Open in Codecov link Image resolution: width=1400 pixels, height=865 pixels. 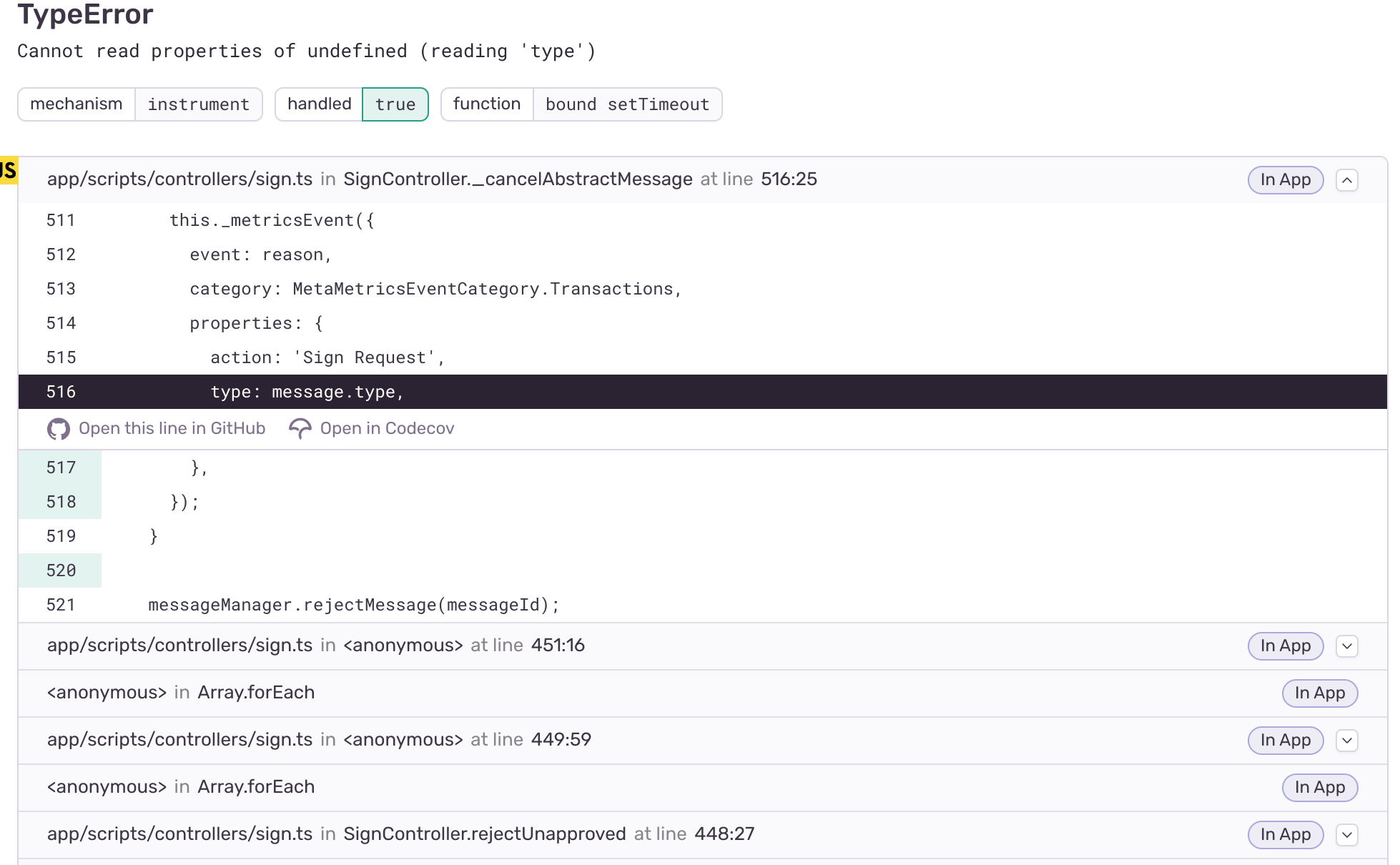tap(386, 427)
